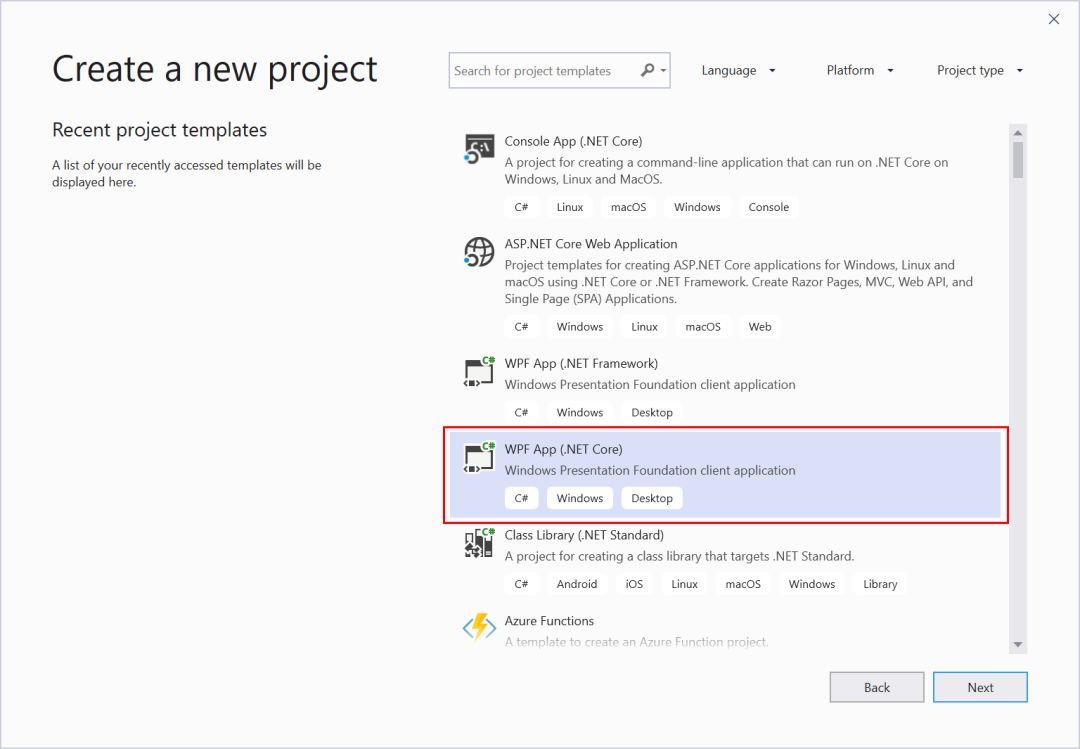The image size is (1080, 749).
Task: Click the C# tag under WPF App (.NET Core)
Action: point(521,497)
